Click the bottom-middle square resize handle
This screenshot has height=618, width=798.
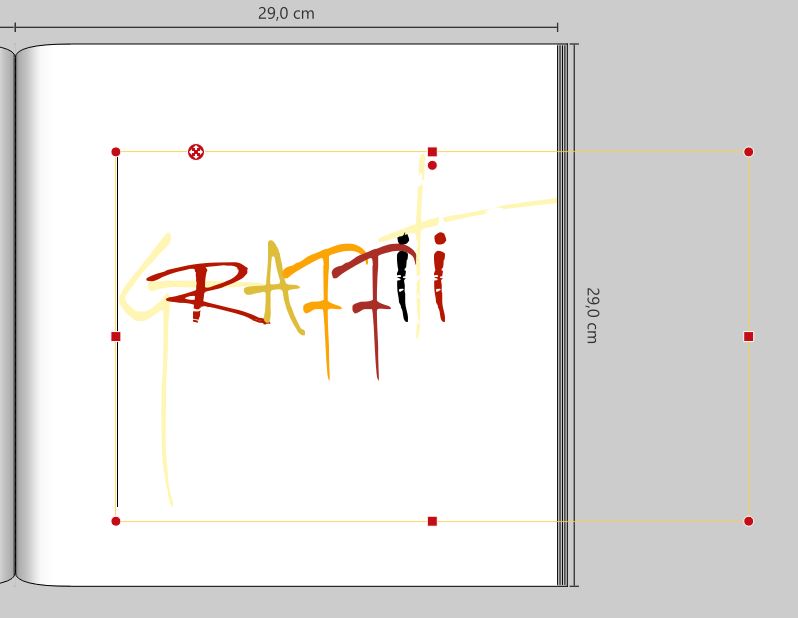pyautogui.click(x=432, y=521)
